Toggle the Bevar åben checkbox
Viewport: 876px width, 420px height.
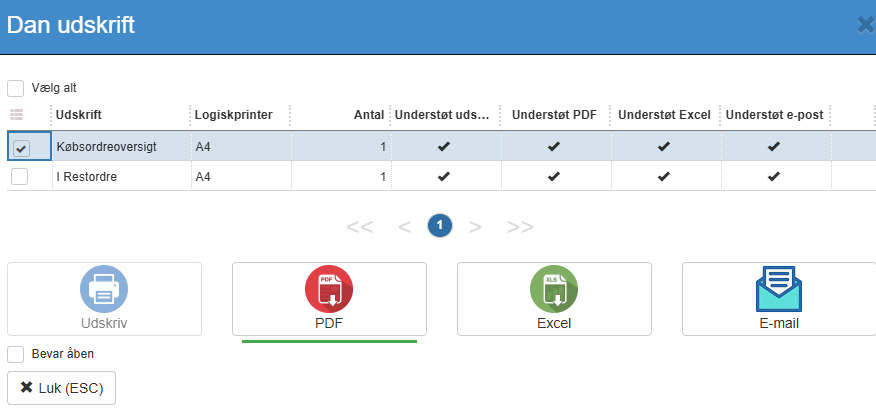tap(16, 354)
